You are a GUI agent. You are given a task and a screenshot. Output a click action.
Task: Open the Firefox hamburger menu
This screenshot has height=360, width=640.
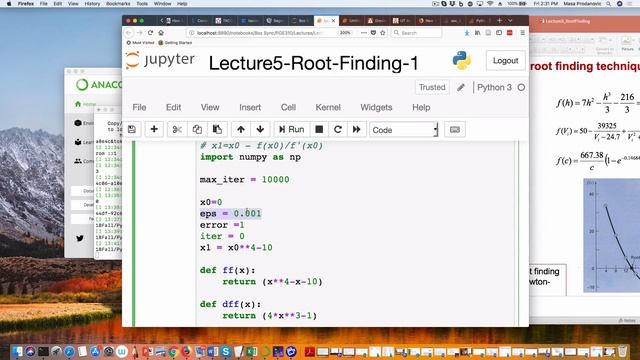click(x=522, y=33)
